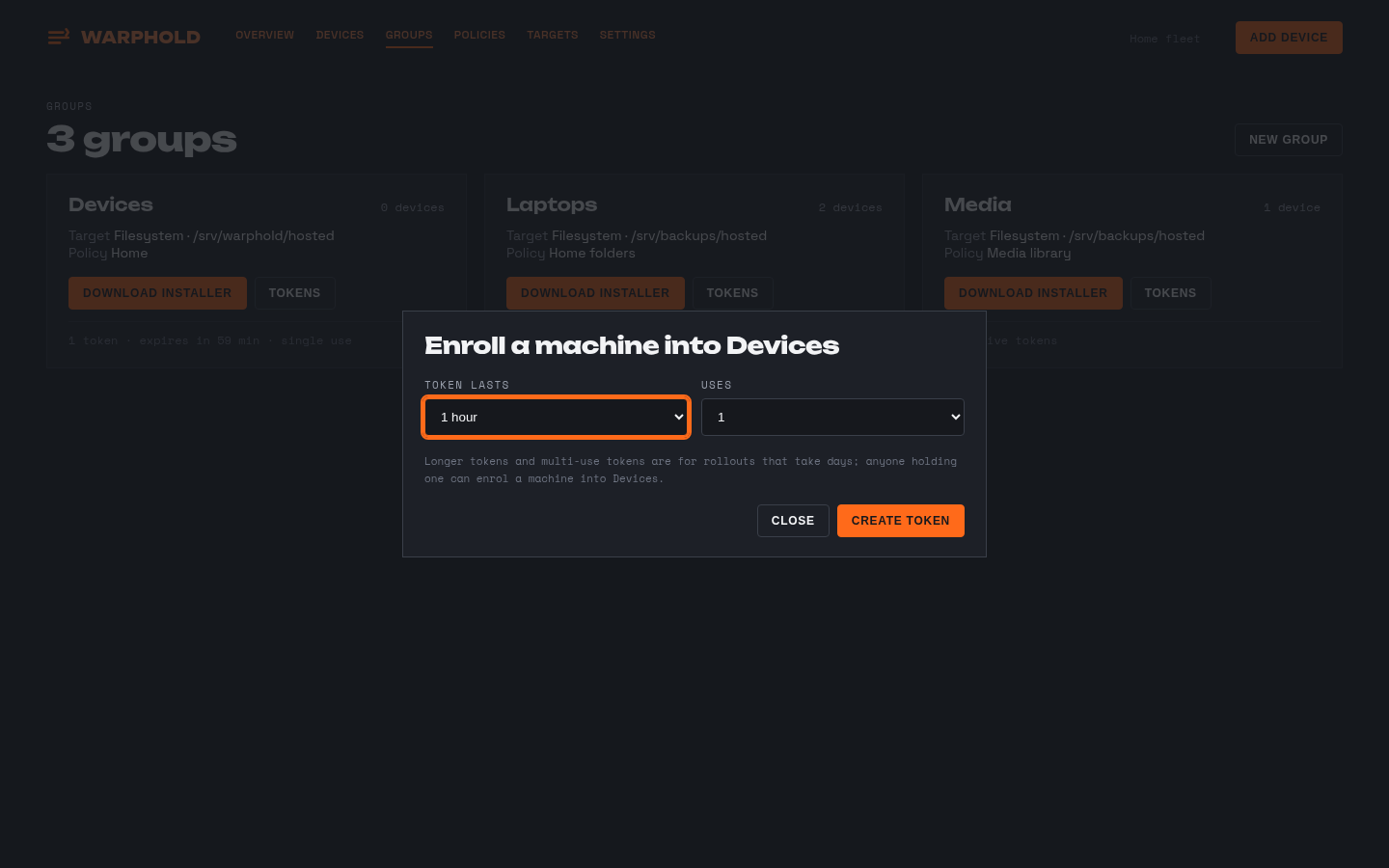Click the '2 devices' count
The width and height of the screenshot is (1389, 868).
851,207
